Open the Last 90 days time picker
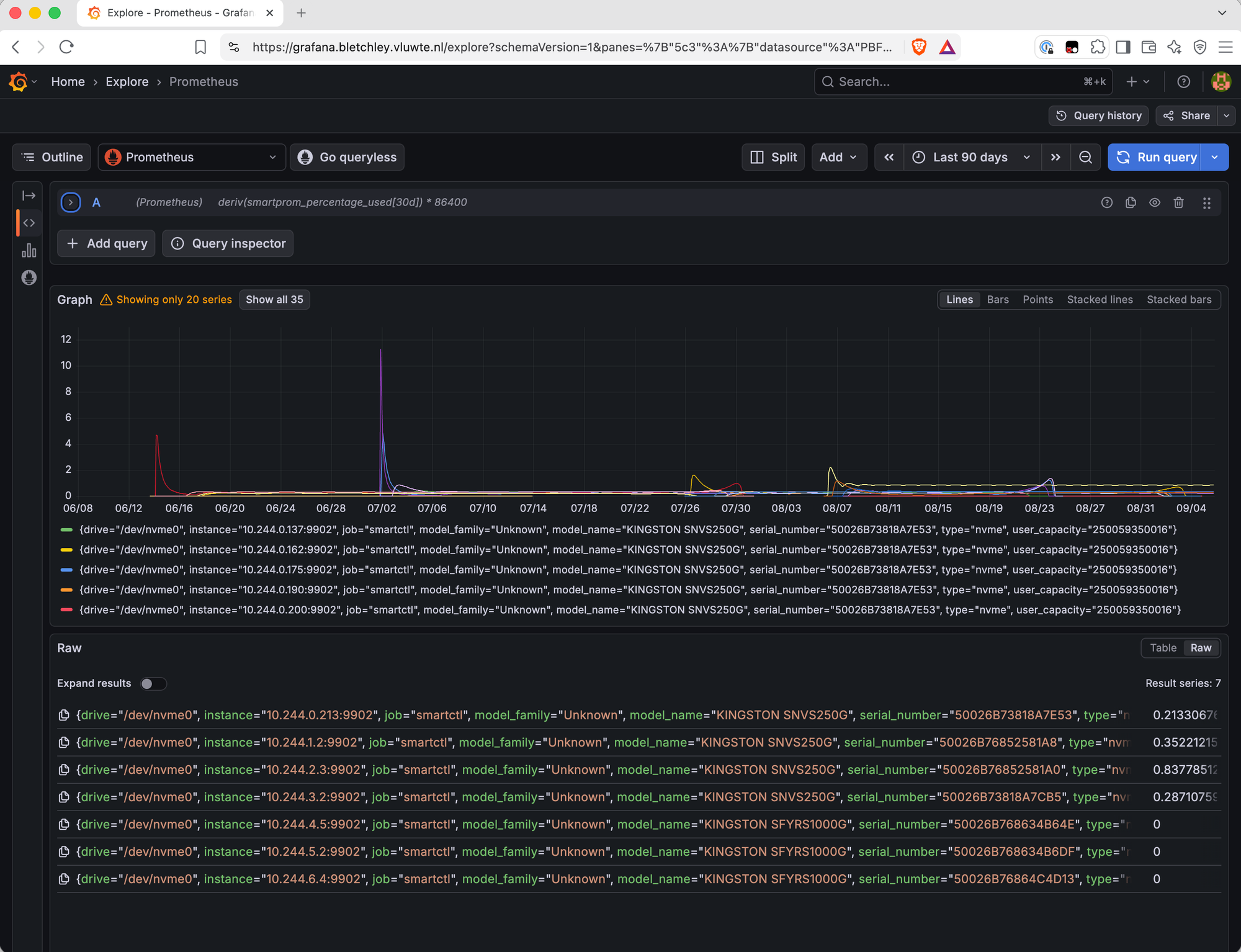Viewport: 1241px width, 952px height. coord(972,157)
